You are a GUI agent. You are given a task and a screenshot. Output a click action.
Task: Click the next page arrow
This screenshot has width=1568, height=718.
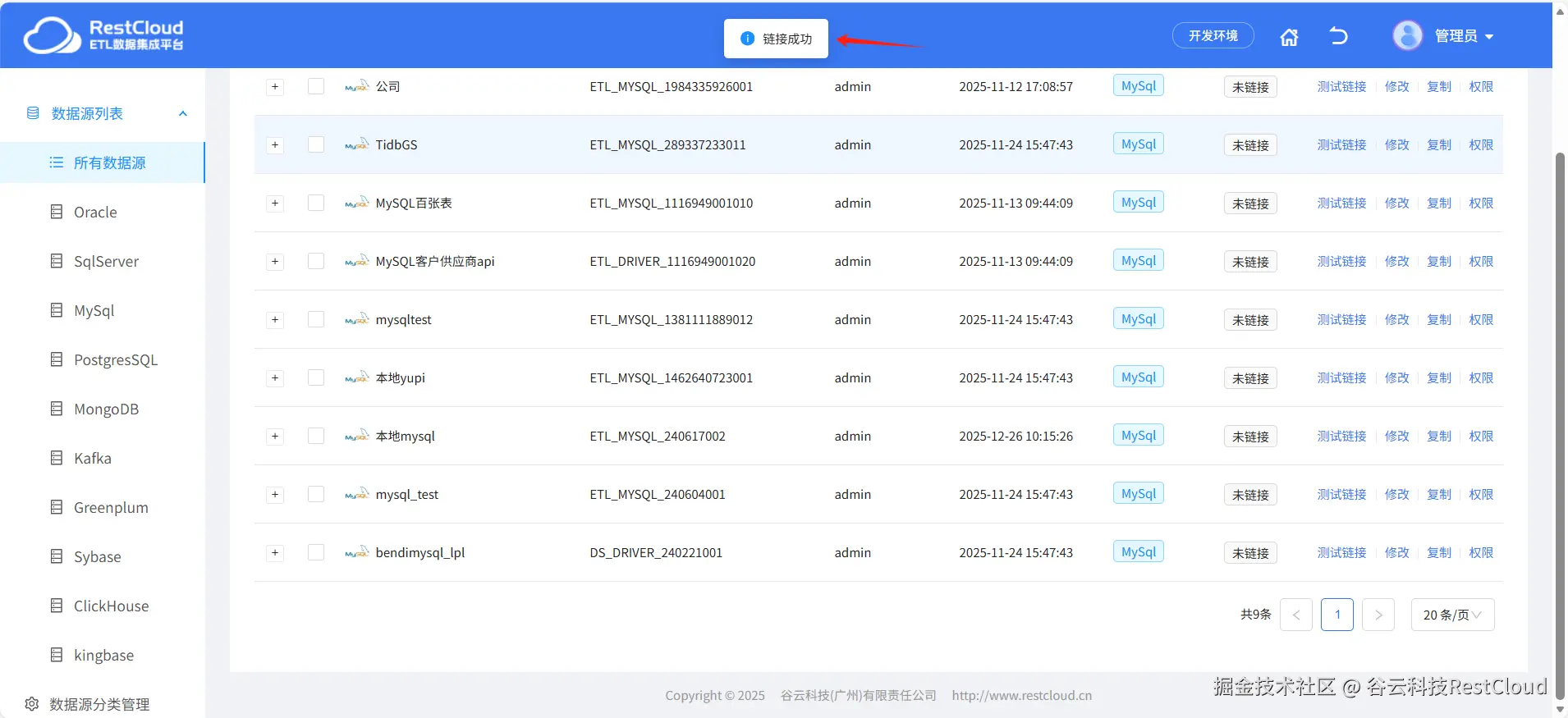[1378, 615]
